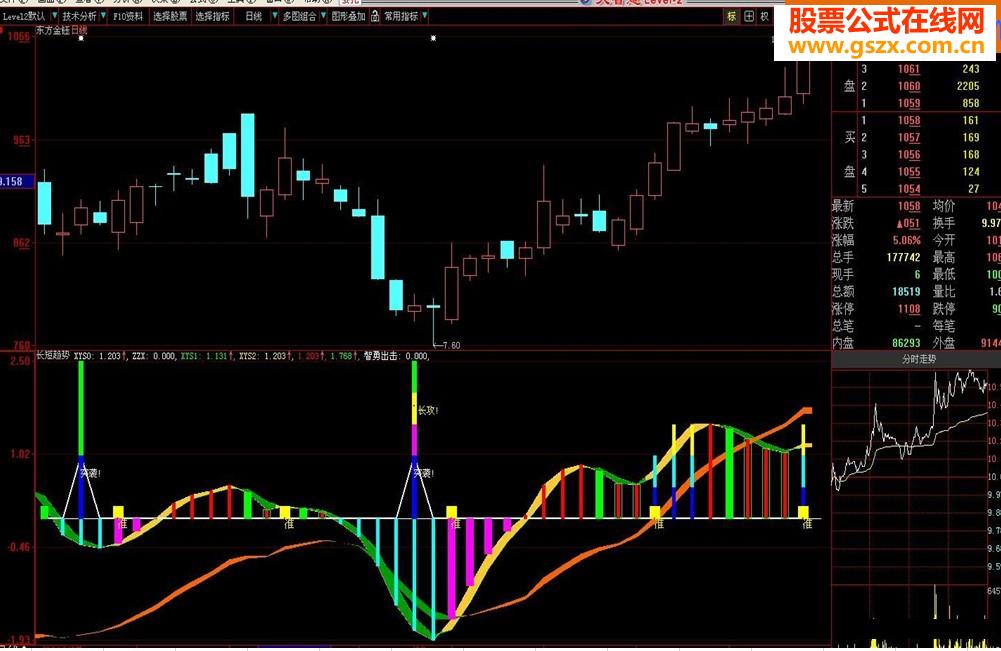Click sell level 2 price 1060
This screenshot has width=1001, height=651.
tap(908, 86)
